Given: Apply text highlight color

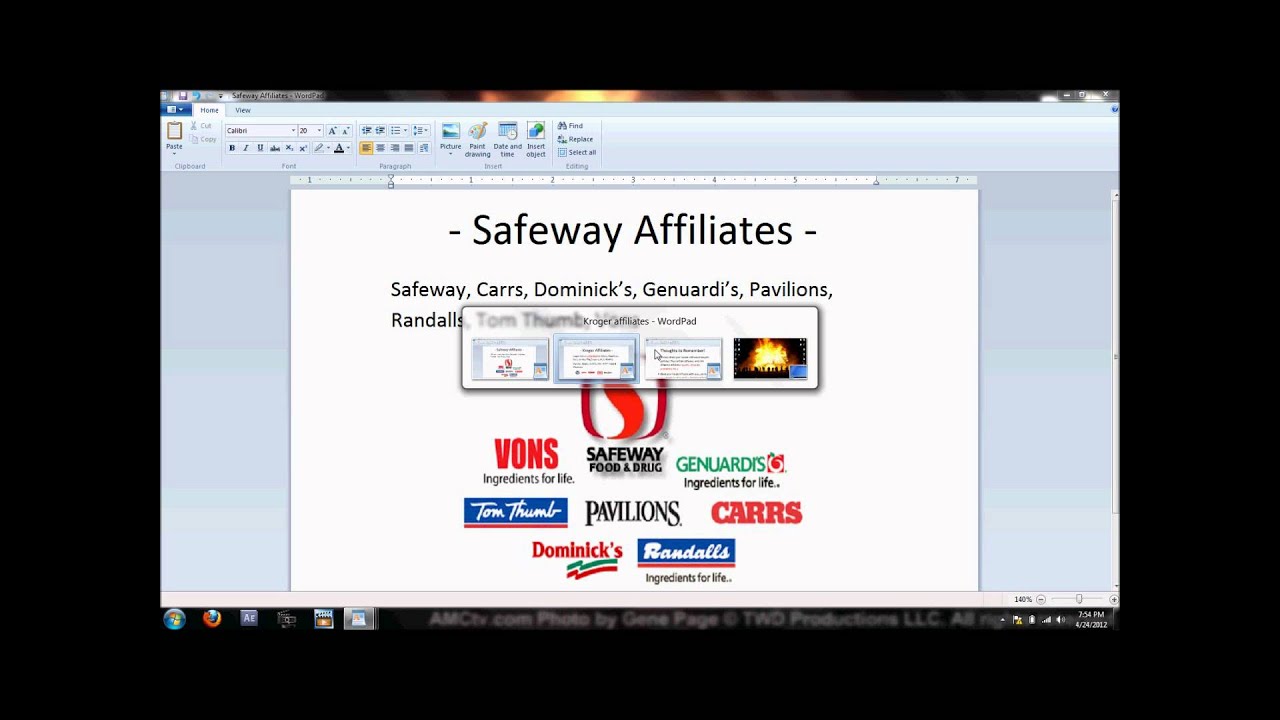Looking at the screenshot, I should point(318,148).
